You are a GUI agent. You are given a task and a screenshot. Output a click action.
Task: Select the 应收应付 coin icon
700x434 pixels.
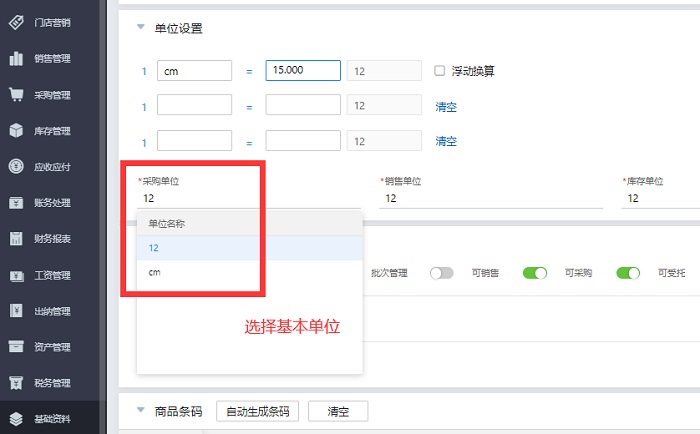point(17,166)
